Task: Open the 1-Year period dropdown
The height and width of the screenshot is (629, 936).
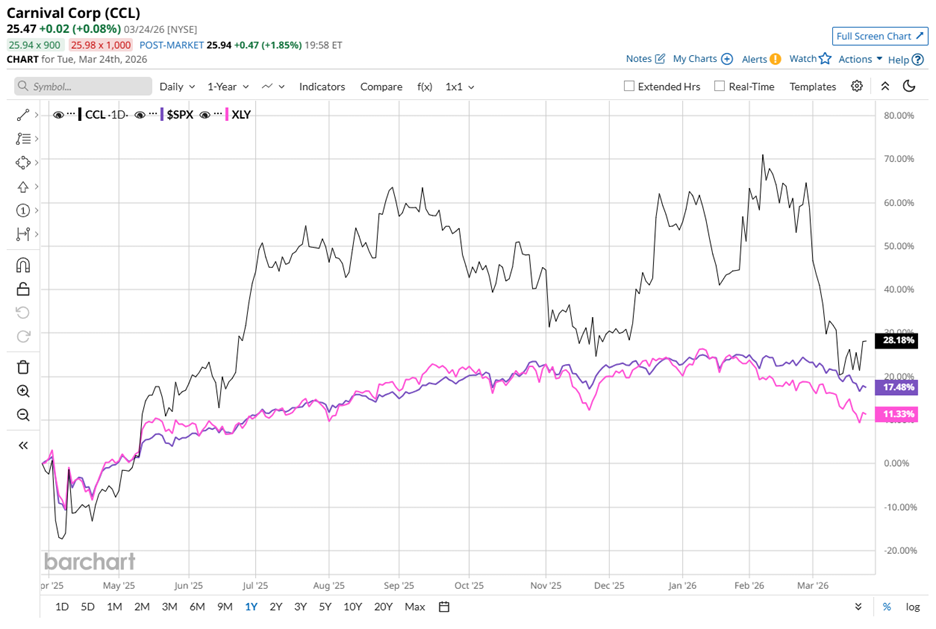Action: [x=228, y=87]
